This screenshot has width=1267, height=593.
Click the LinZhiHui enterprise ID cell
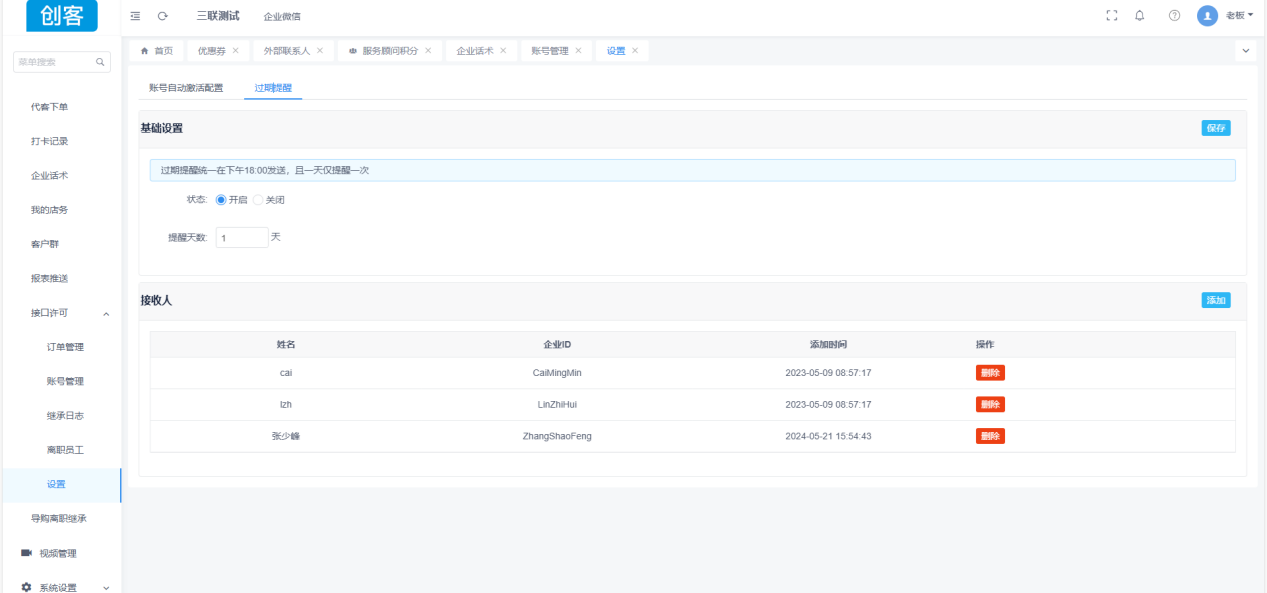tap(557, 405)
